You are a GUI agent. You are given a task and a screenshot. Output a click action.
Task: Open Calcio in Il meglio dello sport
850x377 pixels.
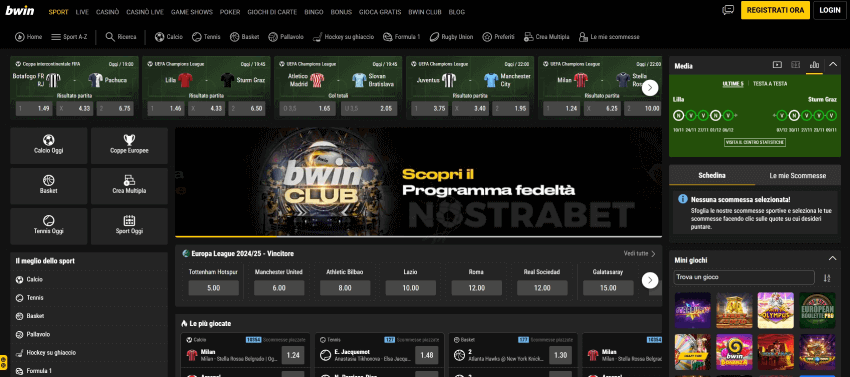point(89,279)
